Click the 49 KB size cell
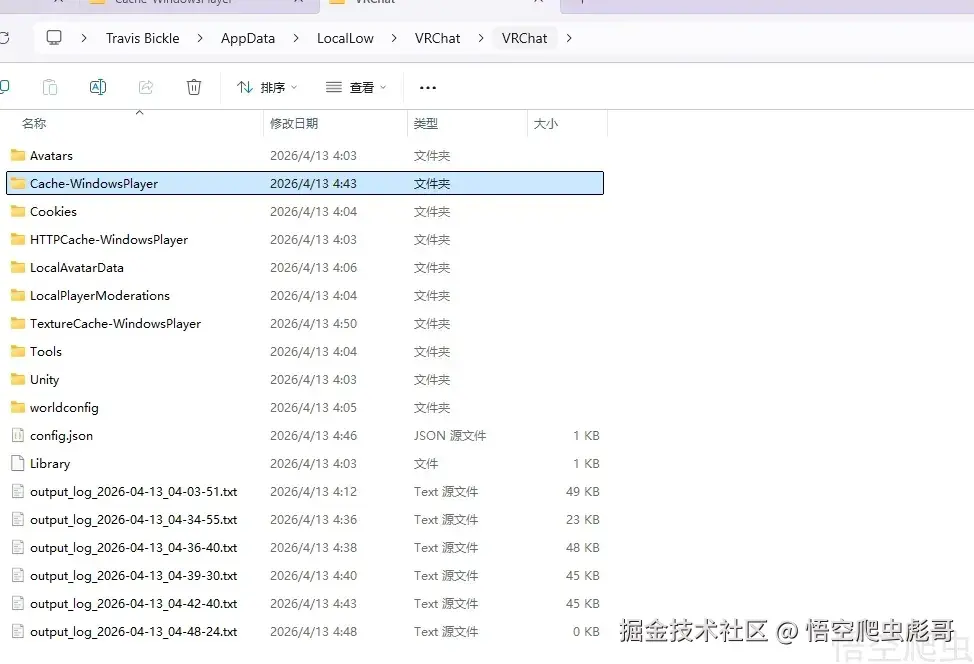Screen dimensions: 974x664 (x=582, y=491)
